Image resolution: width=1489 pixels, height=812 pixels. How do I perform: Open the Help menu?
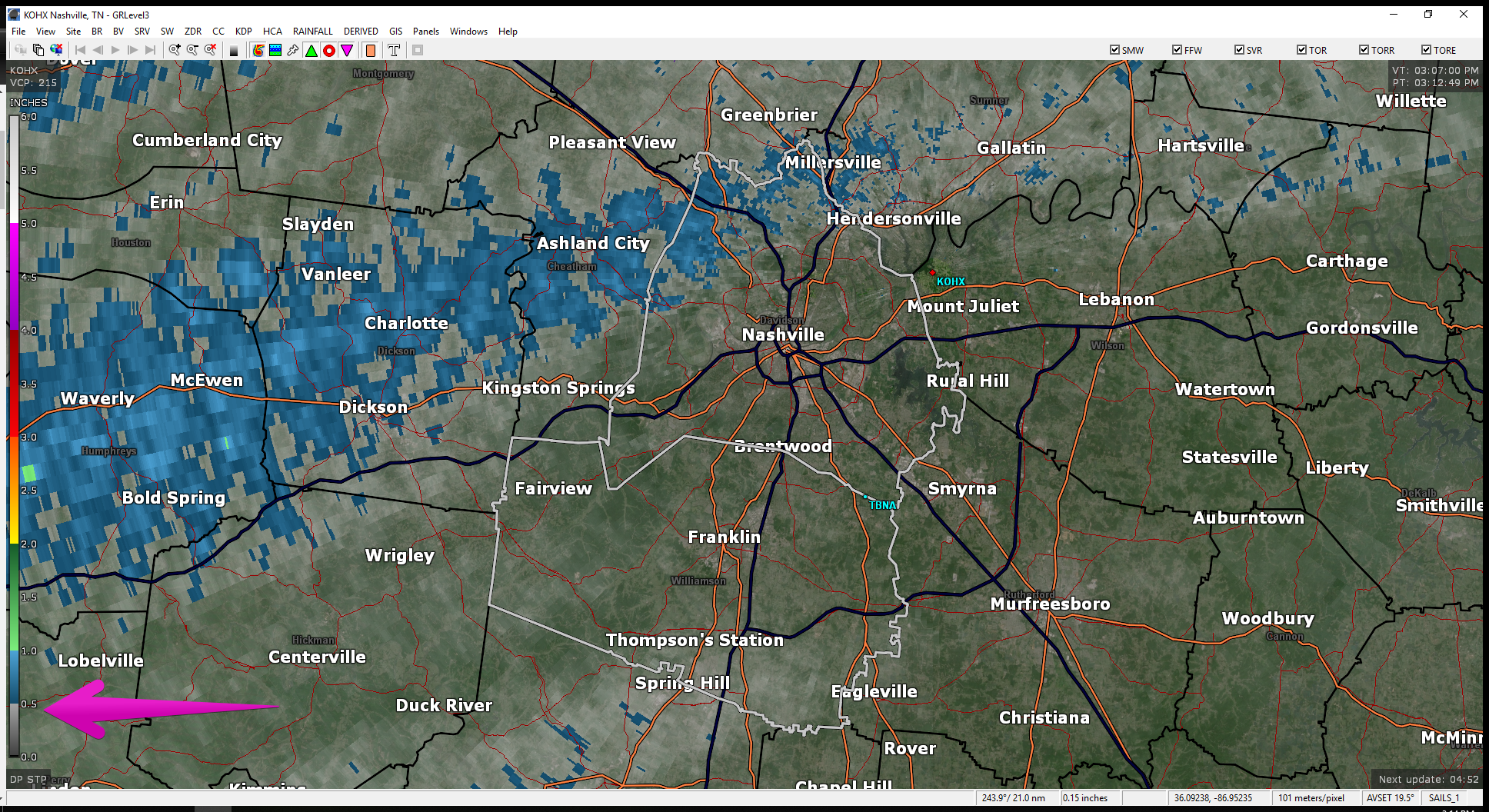tap(508, 32)
